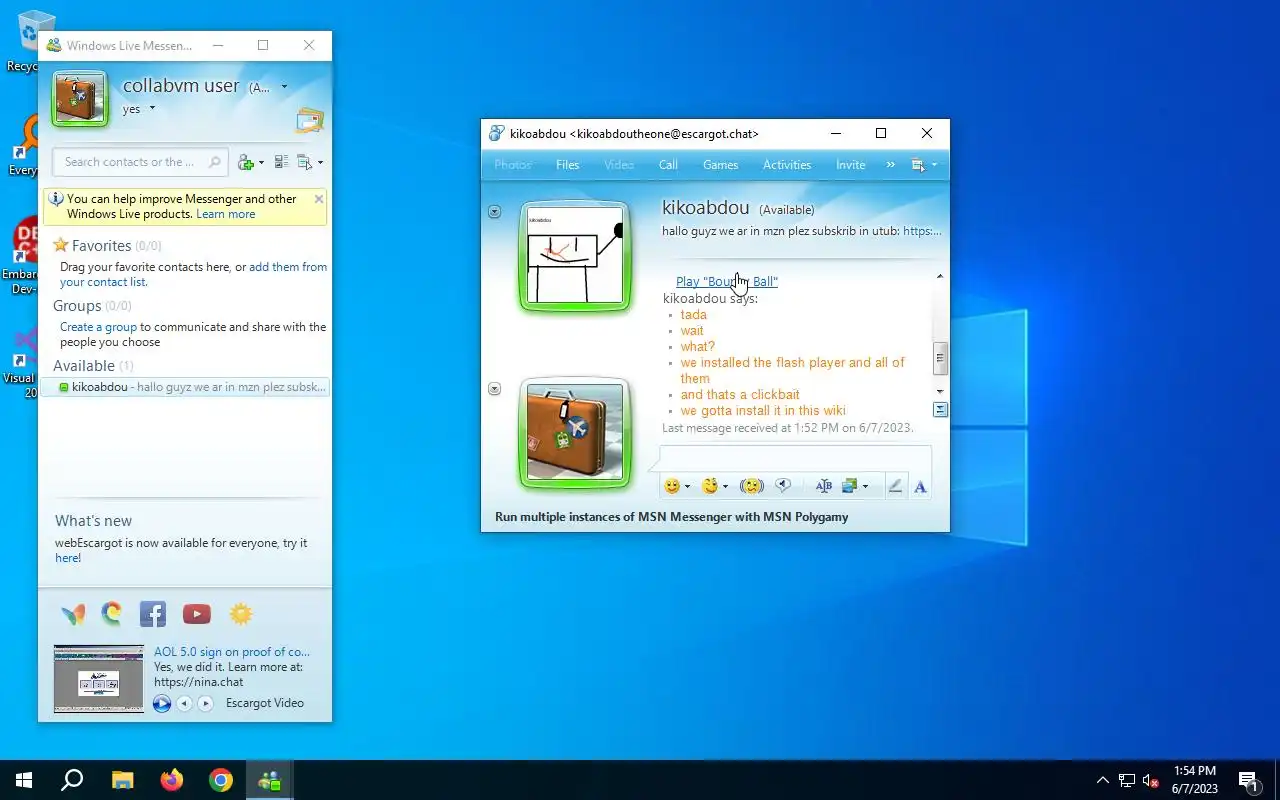Go to next Escargot video

pos(205,704)
